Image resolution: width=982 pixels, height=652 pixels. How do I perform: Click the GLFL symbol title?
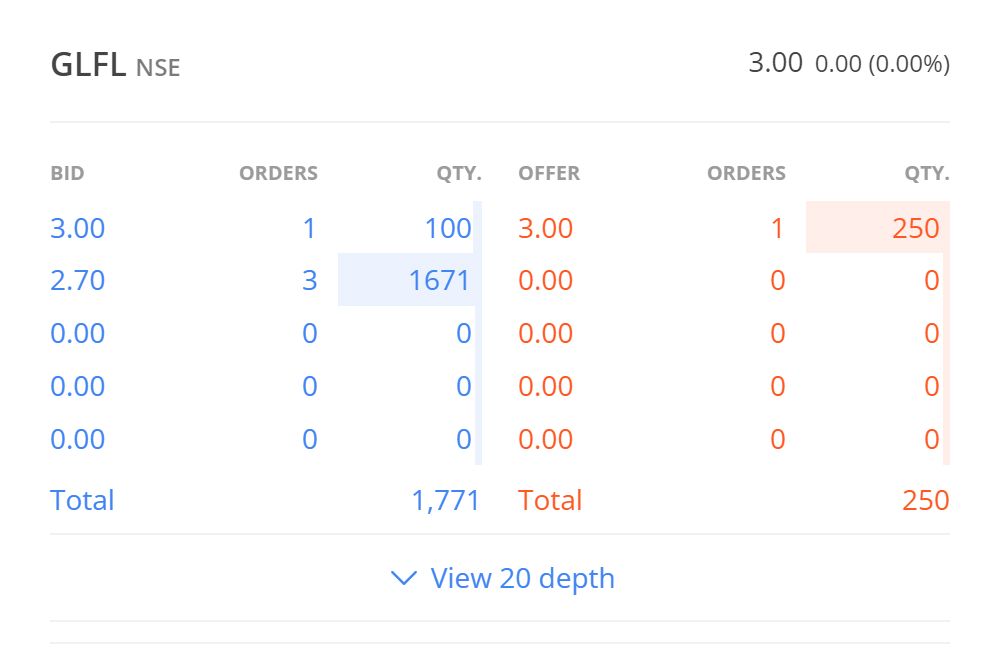click(88, 65)
